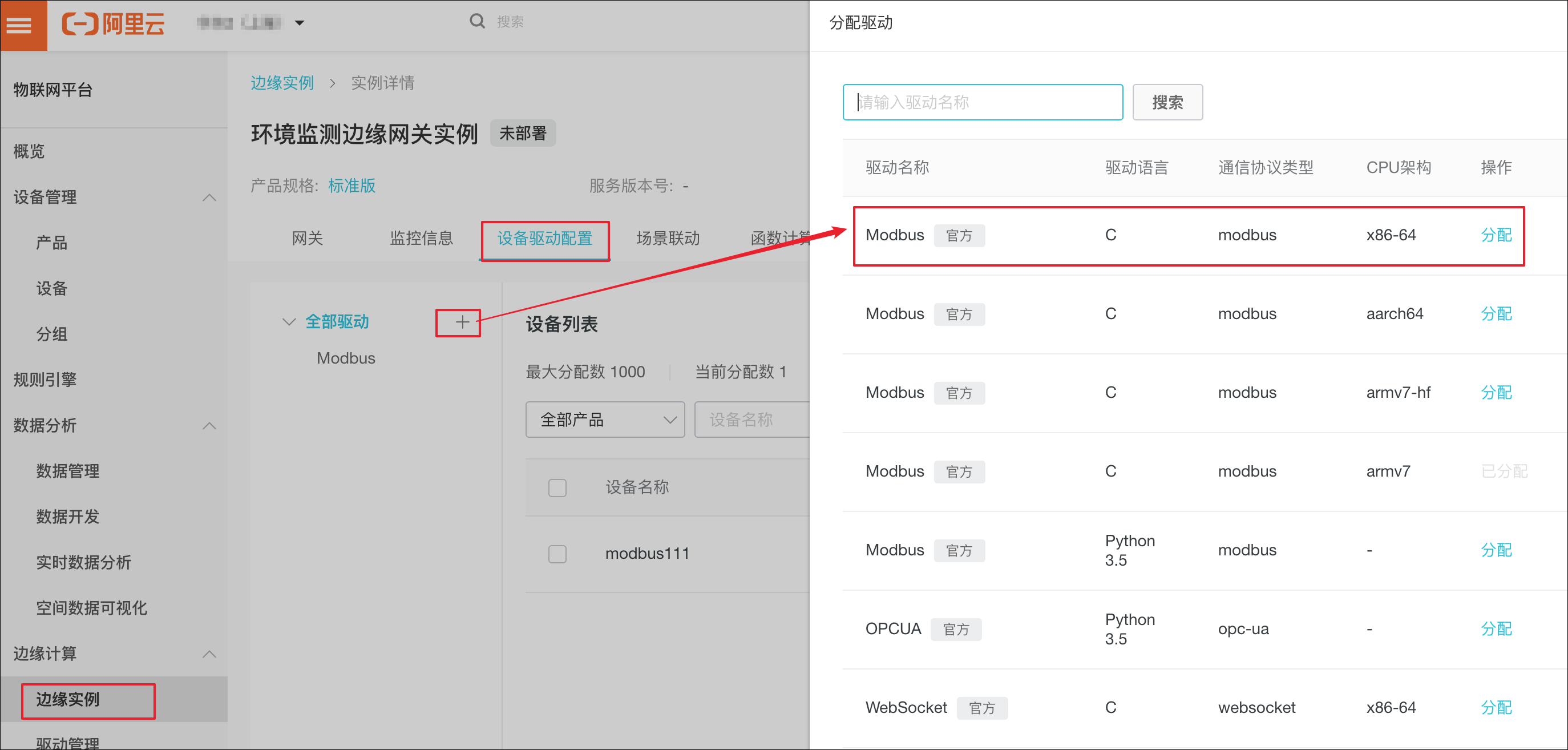Switch to the 网关 tab
The image size is (1568, 750).
tap(308, 238)
